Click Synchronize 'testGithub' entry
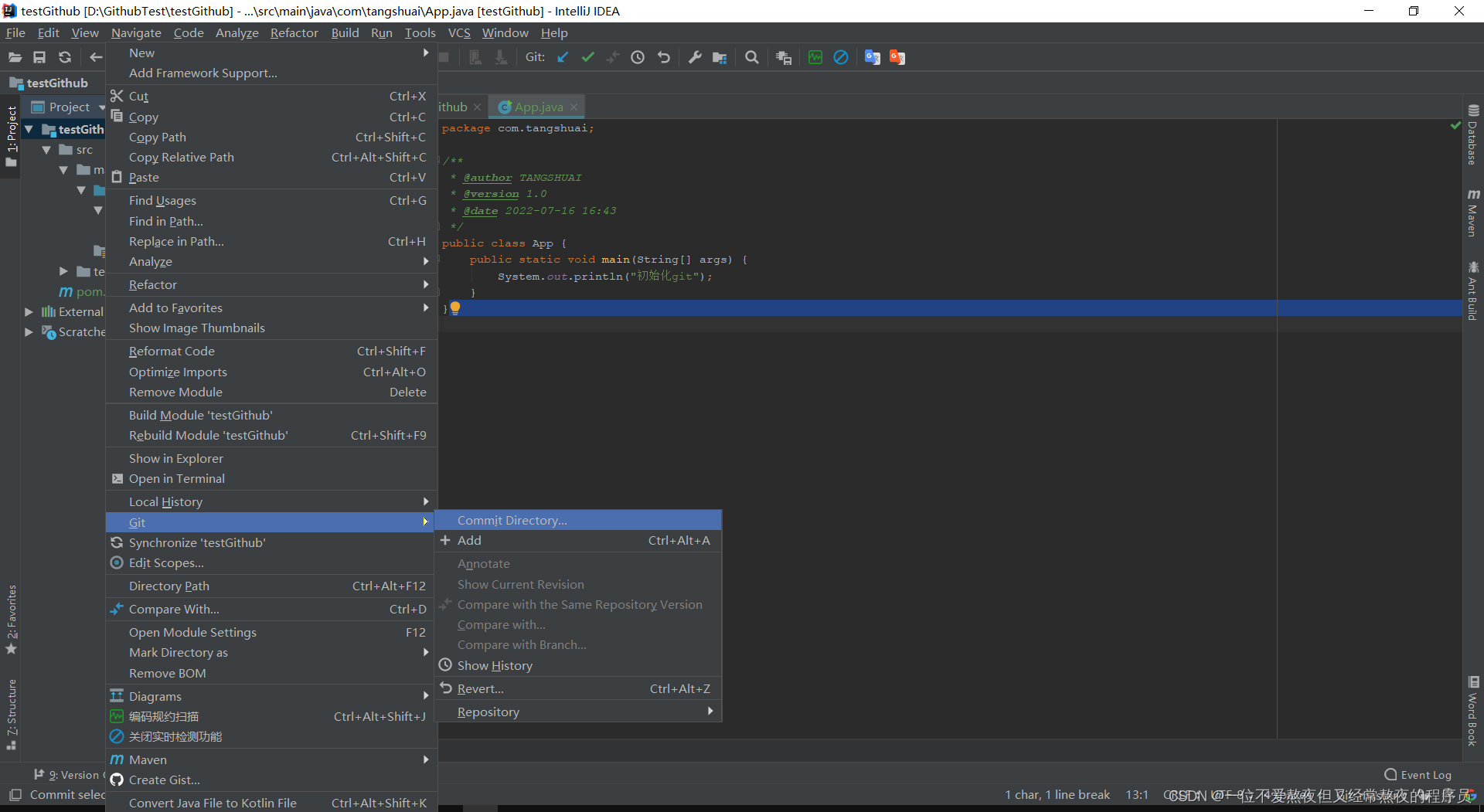Viewport: 1484px width, 812px height. click(x=271, y=543)
